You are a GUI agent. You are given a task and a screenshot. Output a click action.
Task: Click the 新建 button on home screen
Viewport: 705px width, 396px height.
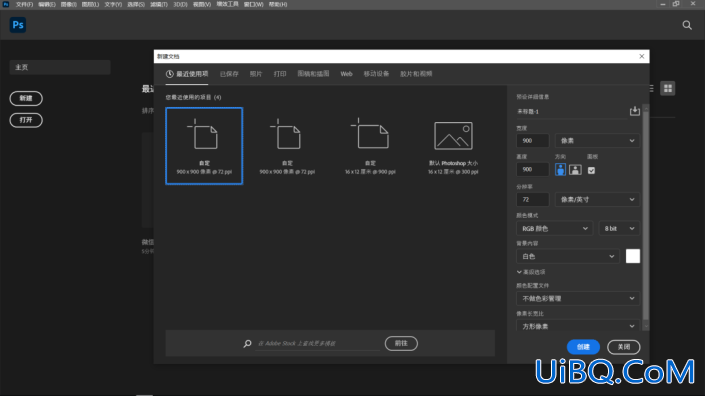[26, 98]
